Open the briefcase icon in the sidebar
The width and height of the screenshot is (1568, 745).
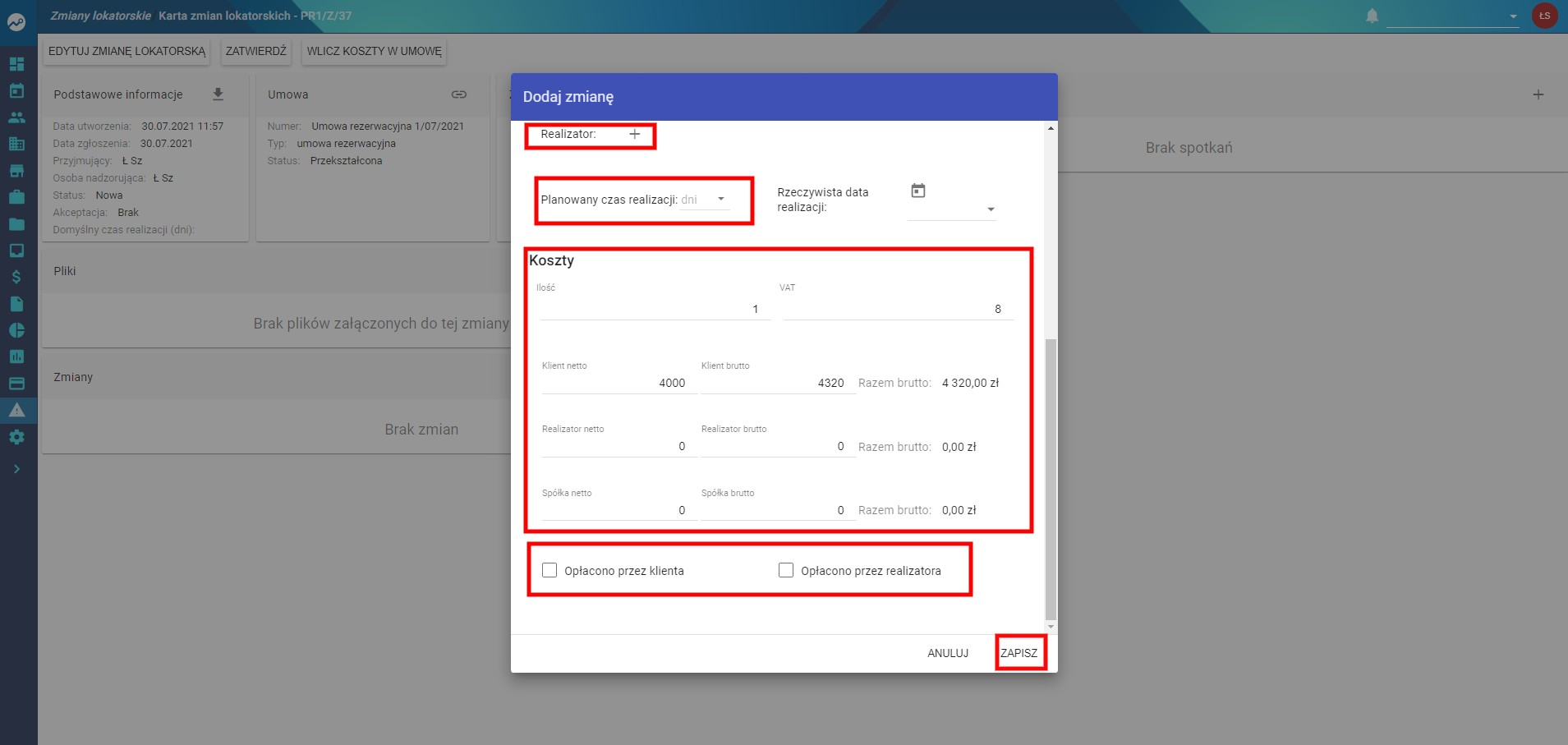point(16,197)
